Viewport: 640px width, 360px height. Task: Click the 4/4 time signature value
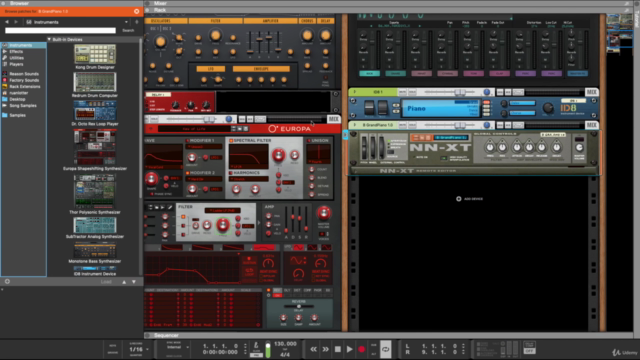(x=285, y=355)
